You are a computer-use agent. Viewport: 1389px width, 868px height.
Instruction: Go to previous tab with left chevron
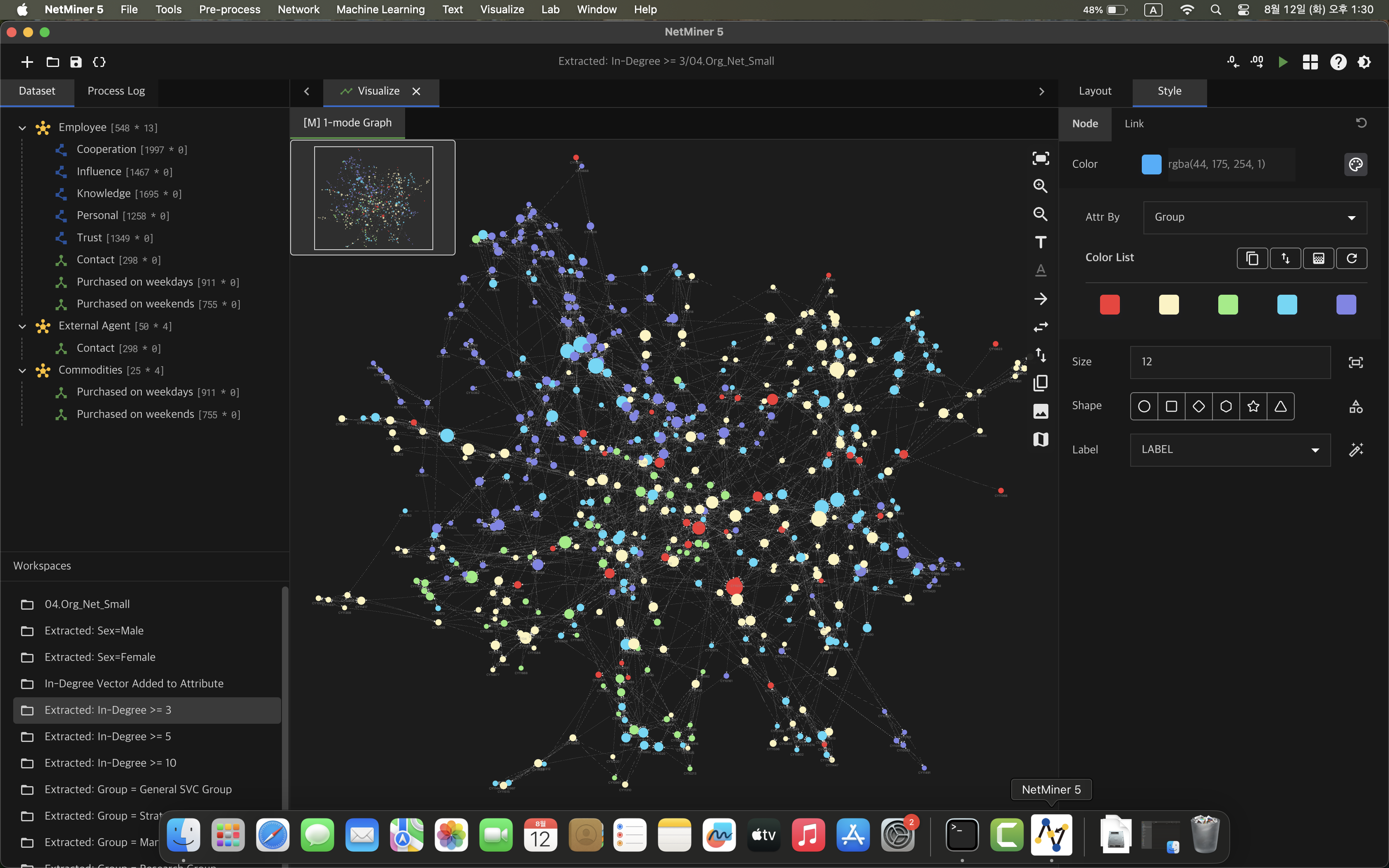click(x=306, y=91)
